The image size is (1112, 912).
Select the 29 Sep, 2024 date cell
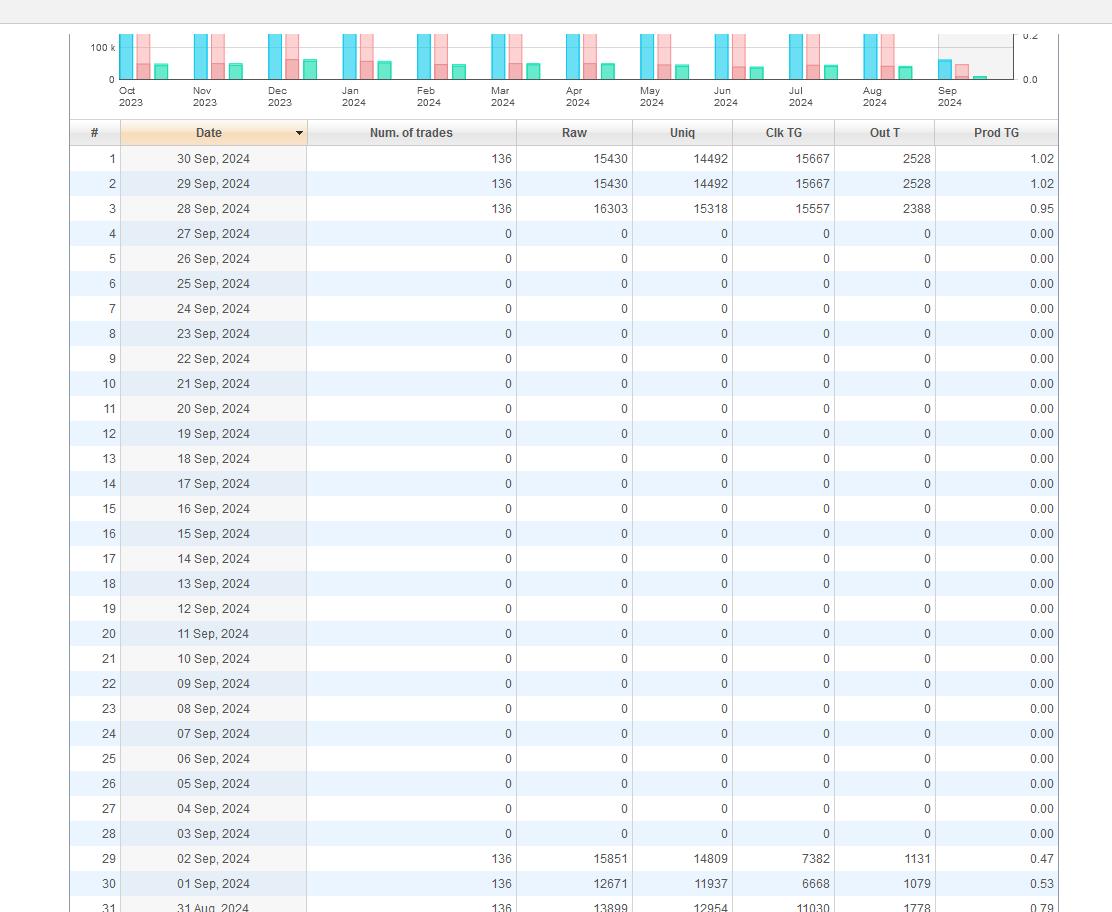[213, 184]
